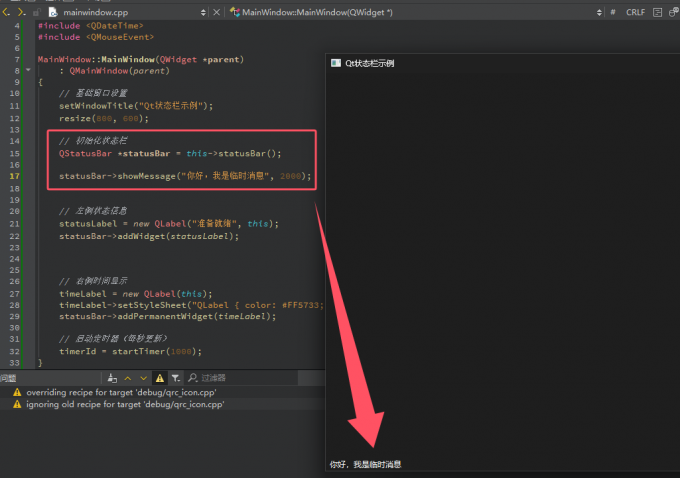The width and height of the screenshot is (680, 478).
Task: Close the mainwindow.cpp document
Action: click(217, 12)
